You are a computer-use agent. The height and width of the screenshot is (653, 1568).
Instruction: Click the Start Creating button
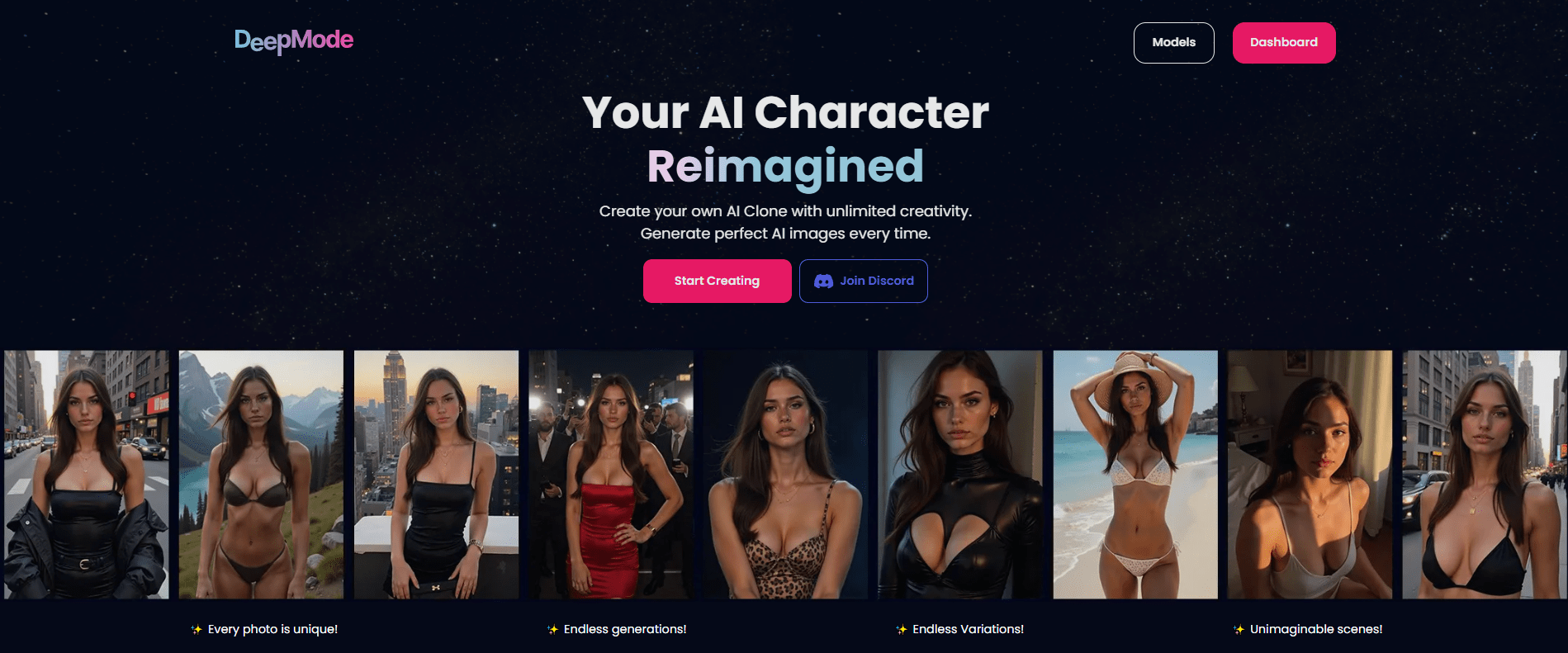tap(717, 281)
